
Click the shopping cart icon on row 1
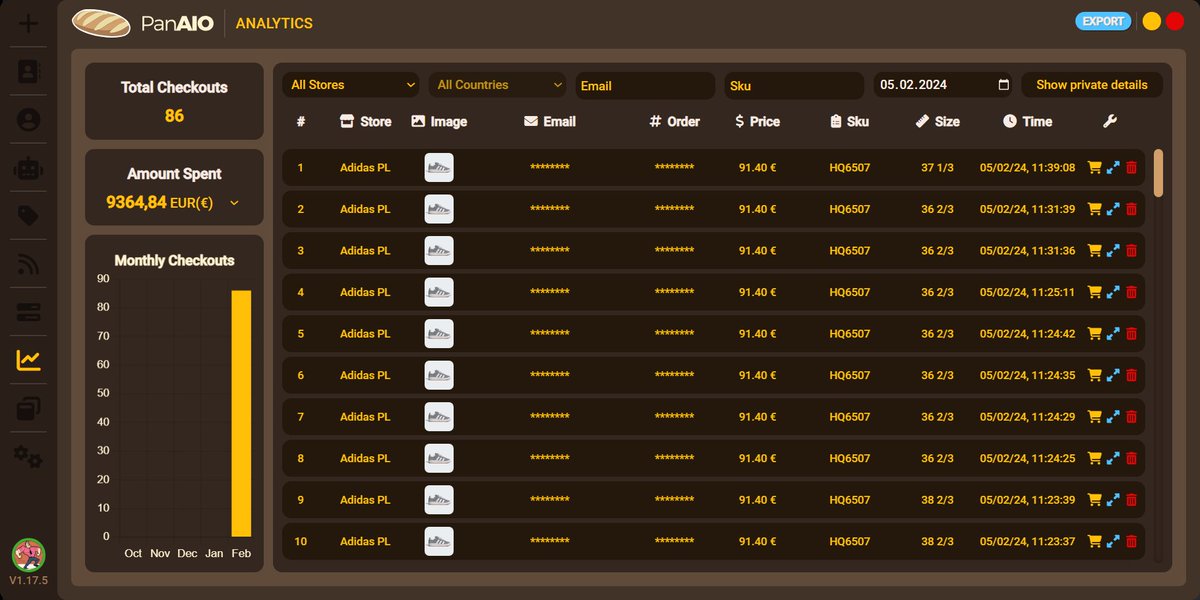1095,167
